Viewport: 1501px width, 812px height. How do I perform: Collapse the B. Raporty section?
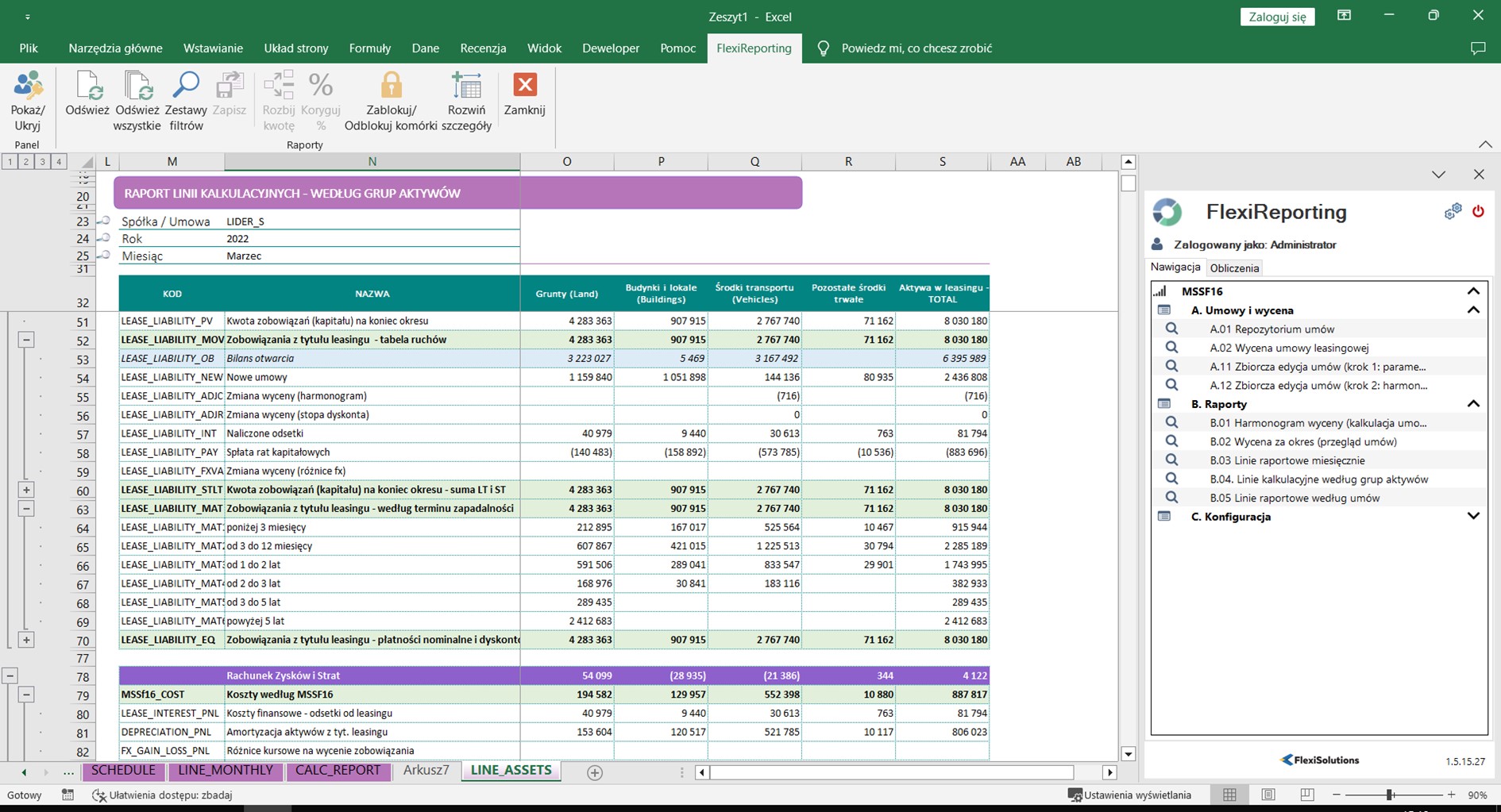(x=1473, y=404)
